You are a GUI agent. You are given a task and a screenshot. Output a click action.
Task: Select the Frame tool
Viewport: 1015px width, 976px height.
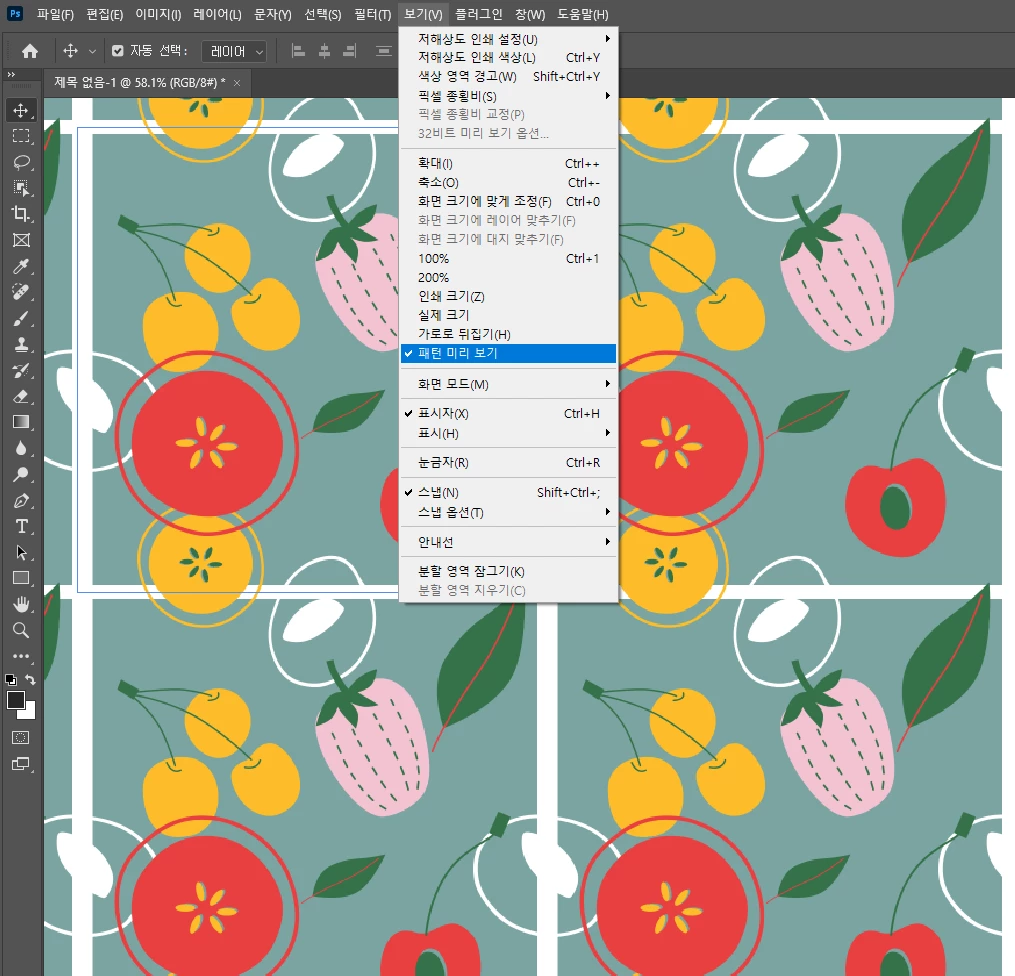click(x=21, y=240)
